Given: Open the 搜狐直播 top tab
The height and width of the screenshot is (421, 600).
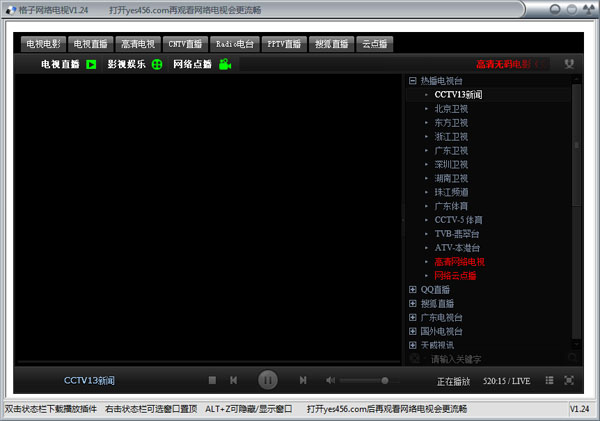Looking at the screenshot, I should pos(331,44).
